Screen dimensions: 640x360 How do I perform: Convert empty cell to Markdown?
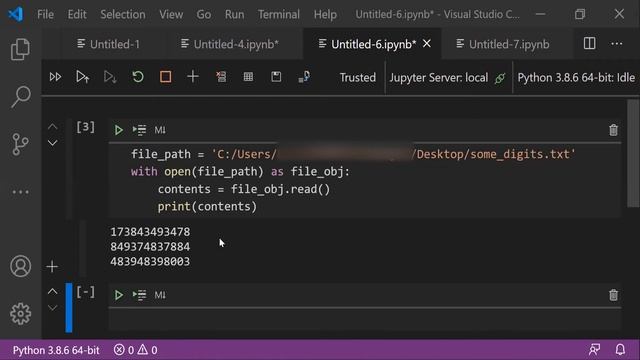click(160, 295)
